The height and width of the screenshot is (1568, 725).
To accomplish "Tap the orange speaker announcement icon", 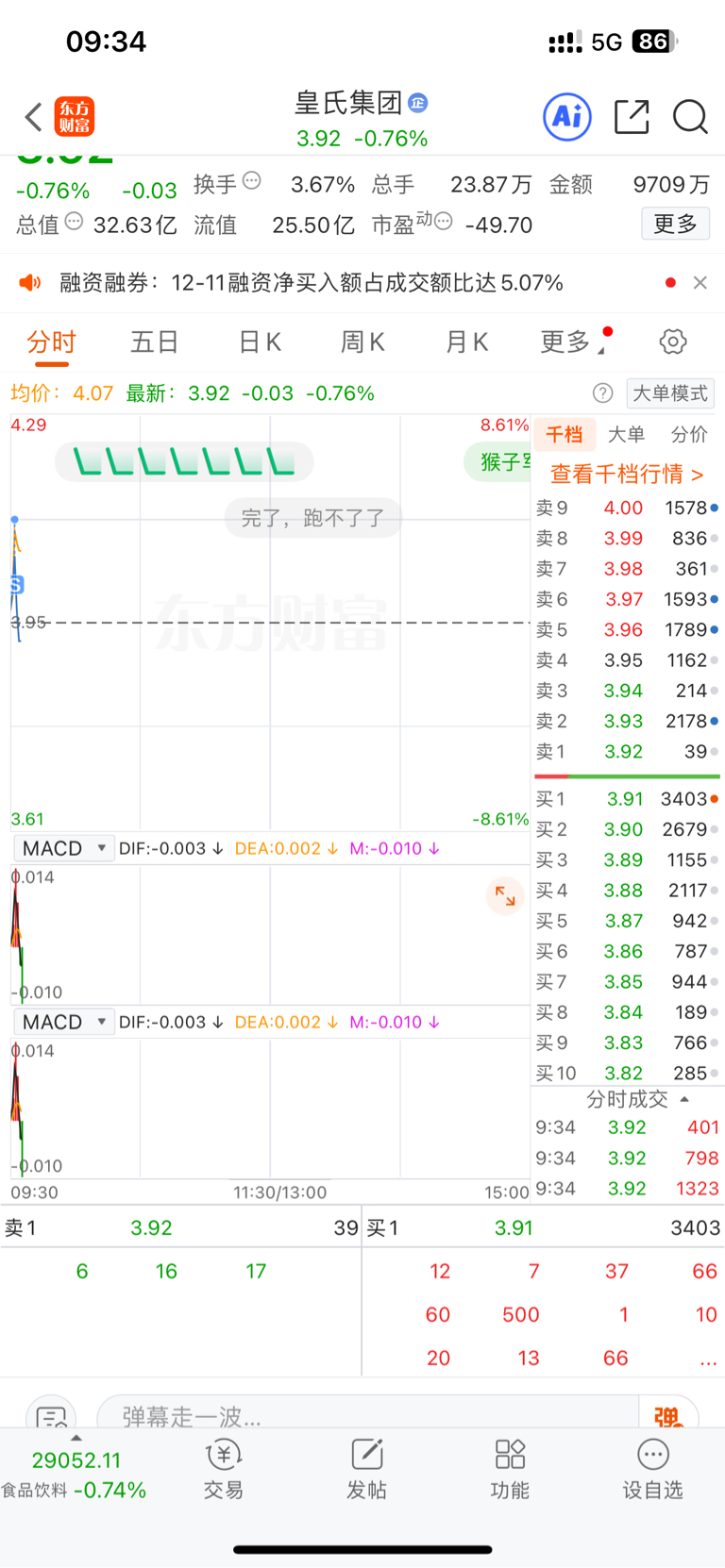I will point(31,282).
